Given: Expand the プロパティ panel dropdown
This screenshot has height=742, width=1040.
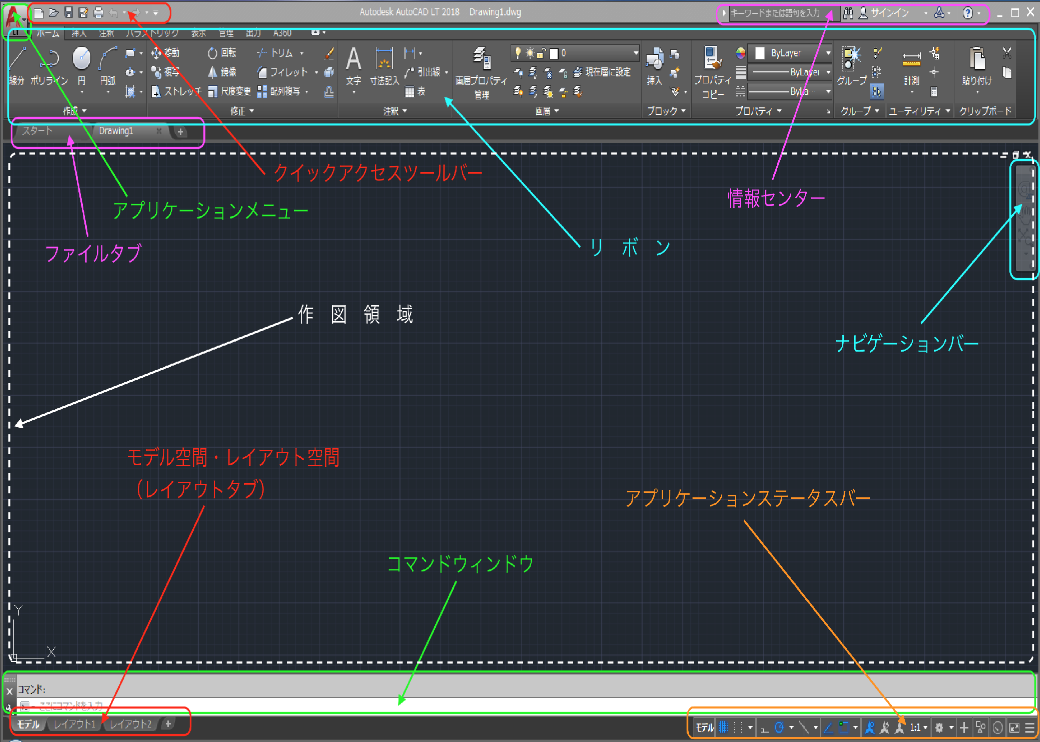Looking at the screenshot, I should pyautogui.click(x=758, y=111).
